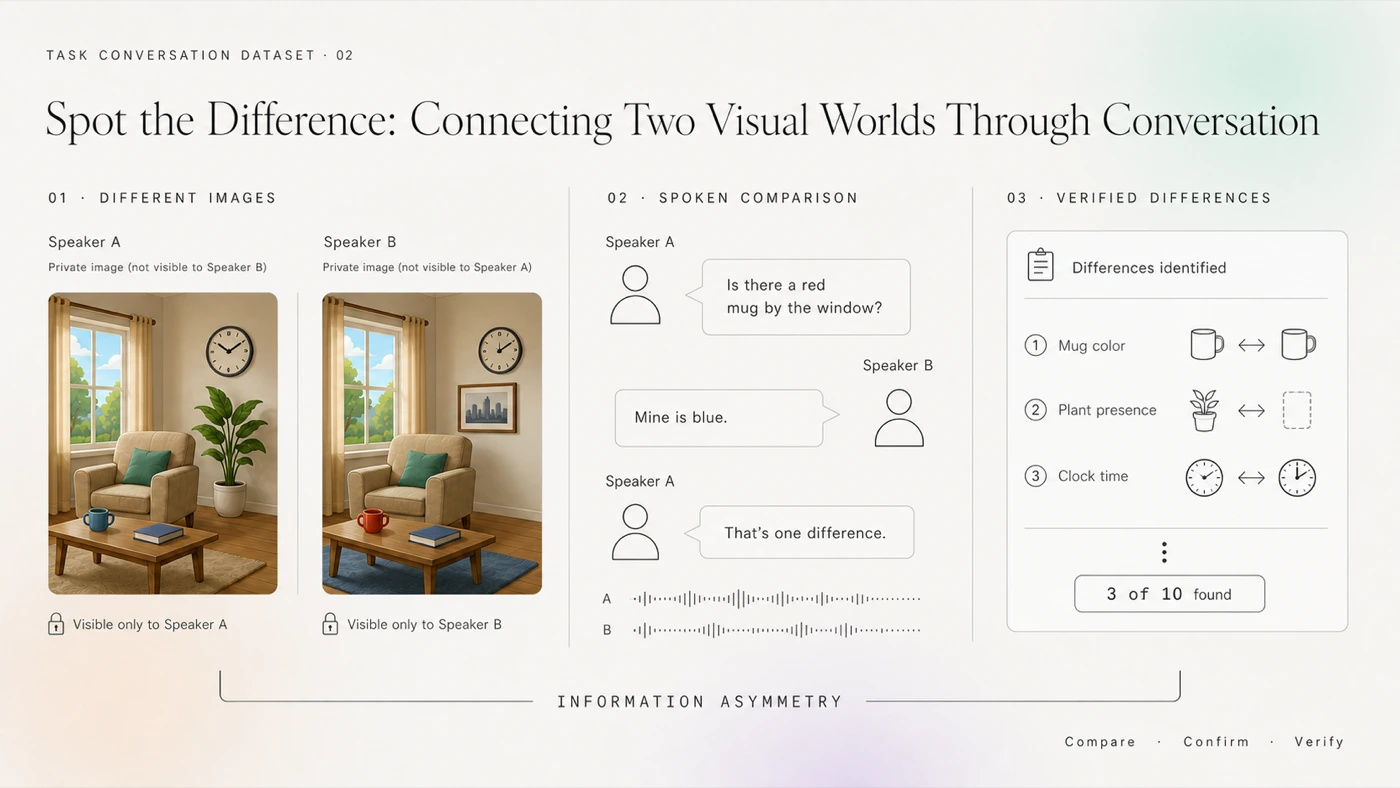This screenshot has width=1400, height=788.
Task: Click the 3 of 10 found button
Action: 1169,594
